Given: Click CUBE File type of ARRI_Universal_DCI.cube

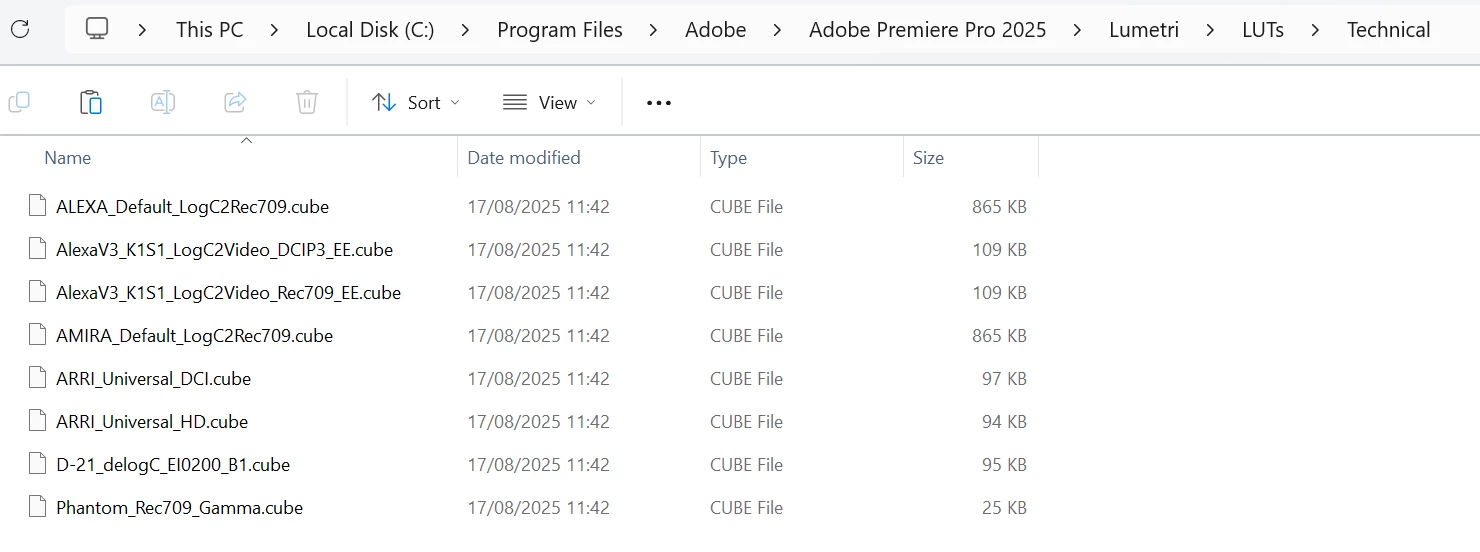Looking at the screenshot, I should click(x=746, y=379).
